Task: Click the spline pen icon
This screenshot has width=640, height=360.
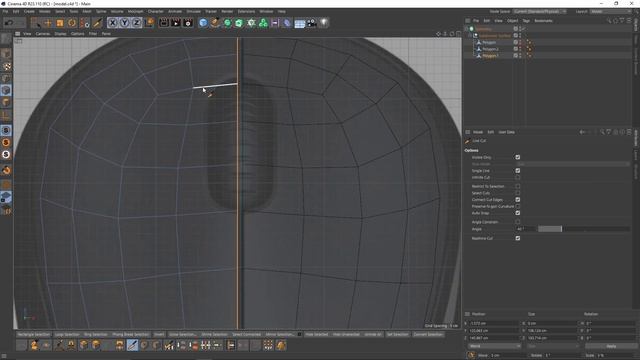Action: [215, 23]
